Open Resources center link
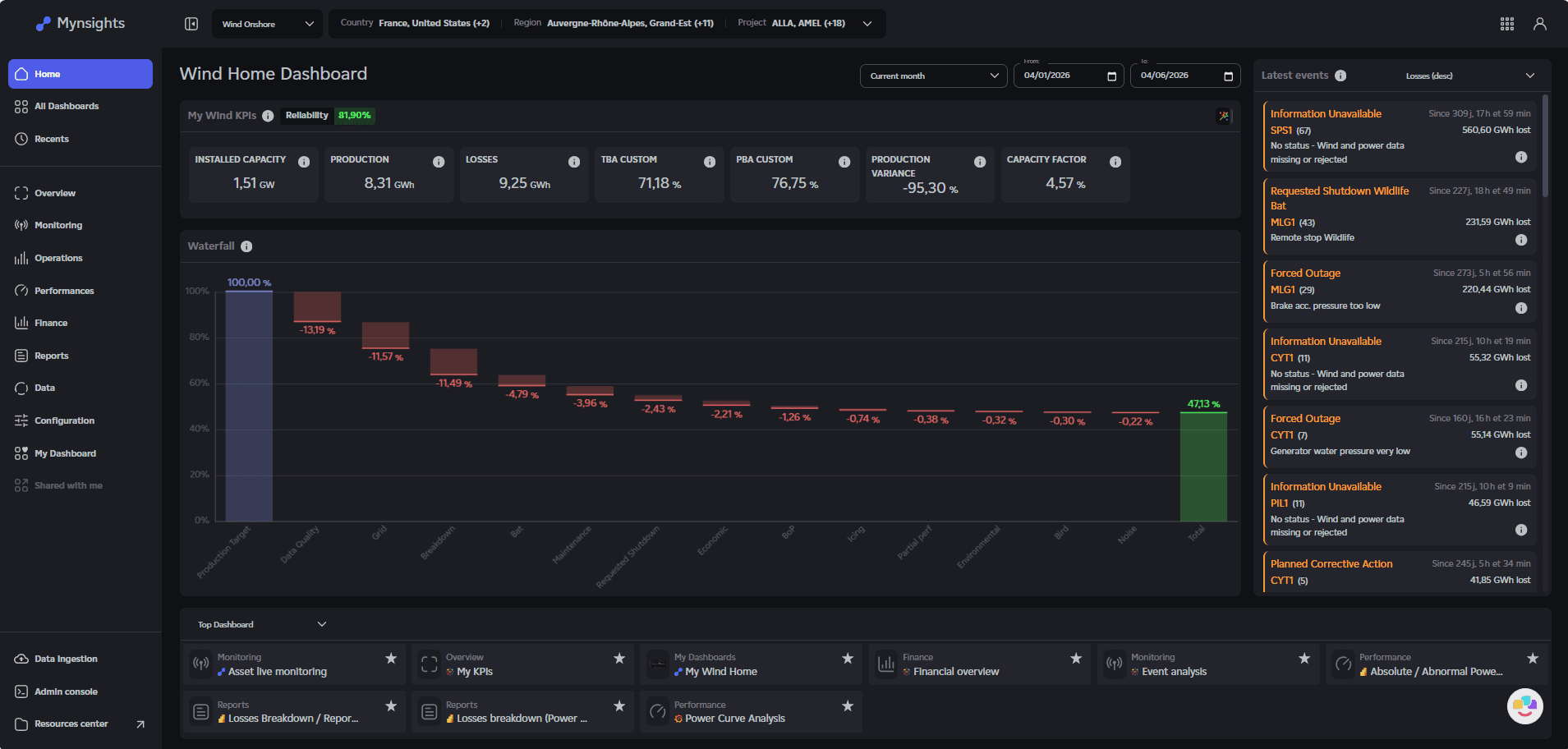 (x=71, y=724)
